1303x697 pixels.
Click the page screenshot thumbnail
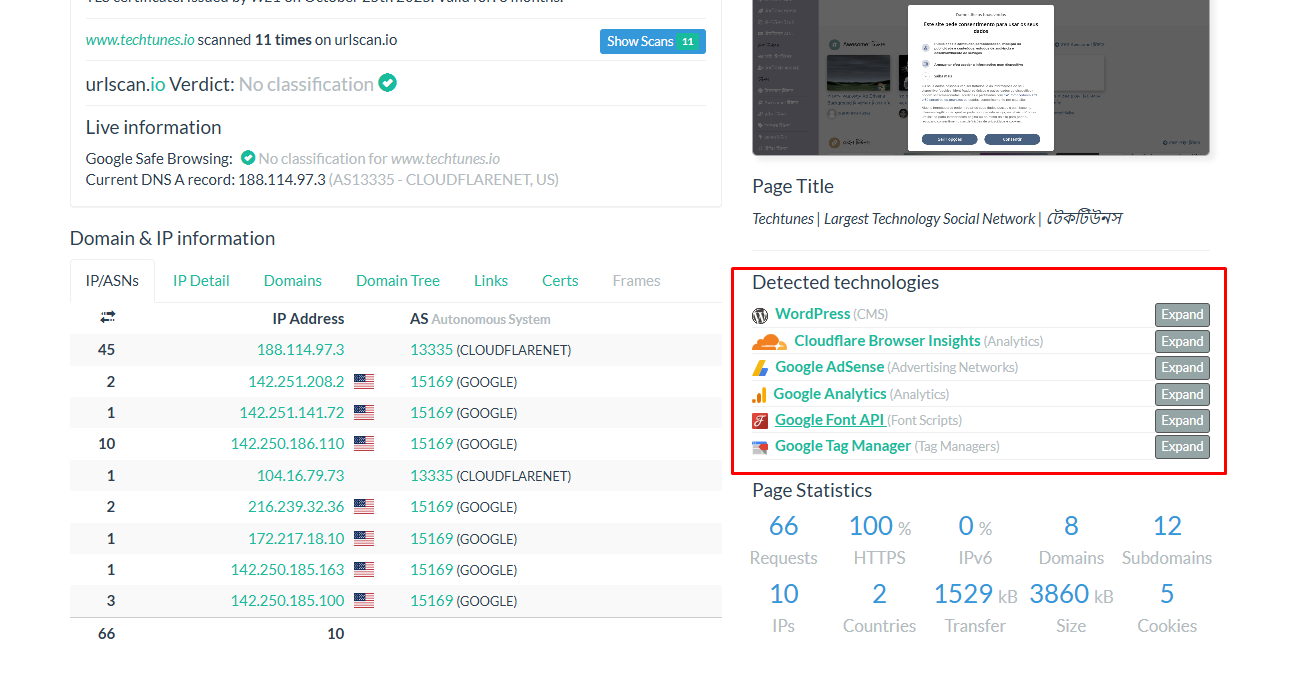(981, 78)
